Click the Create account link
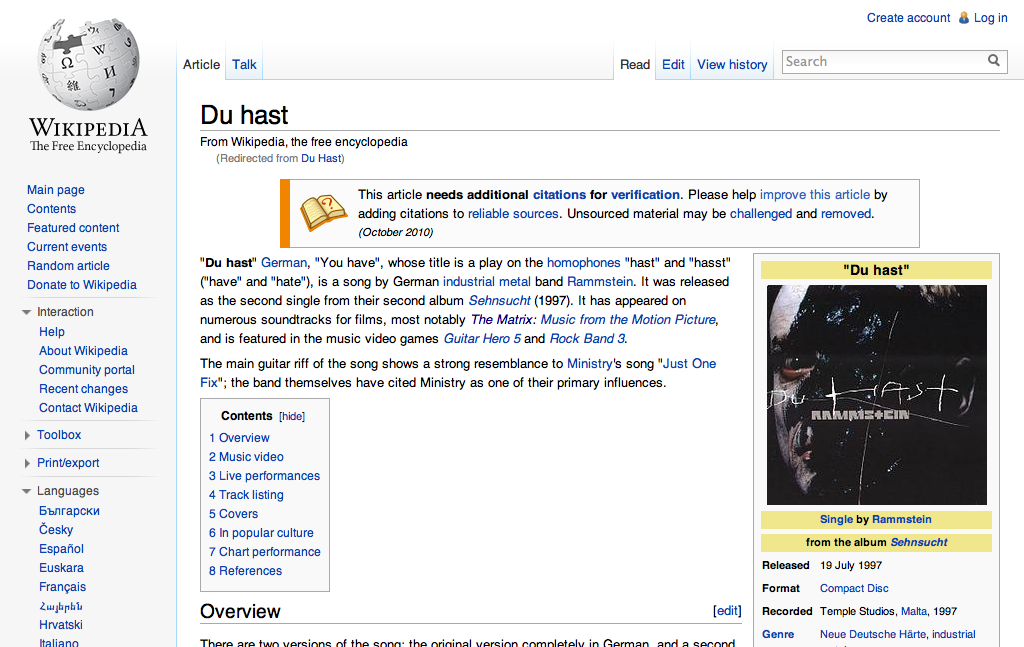This screenshot has width=1024, height=647. (908, 18)
